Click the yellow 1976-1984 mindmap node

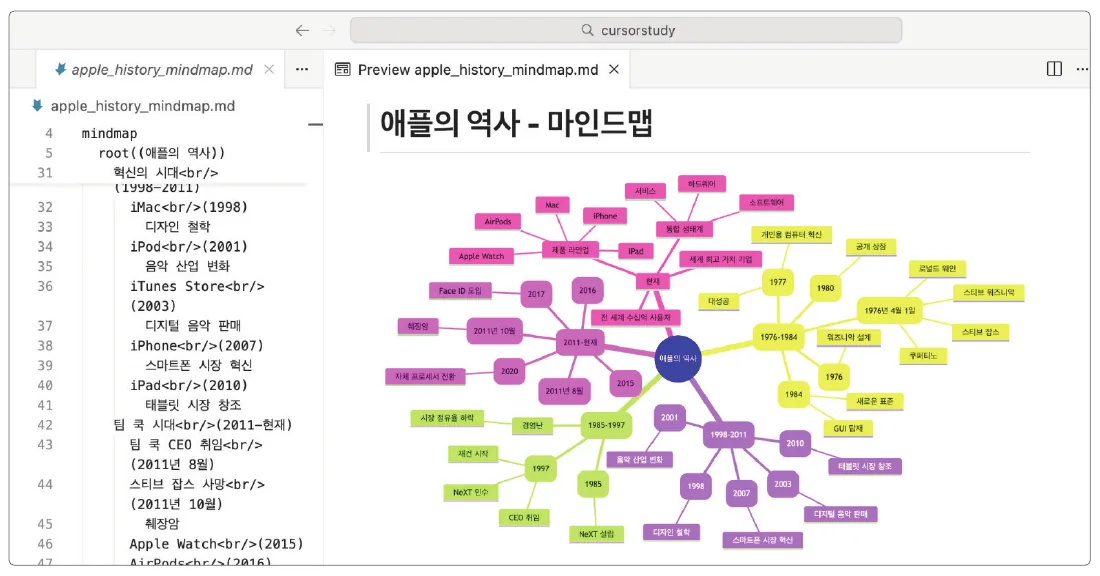click(x=779, y=337)
